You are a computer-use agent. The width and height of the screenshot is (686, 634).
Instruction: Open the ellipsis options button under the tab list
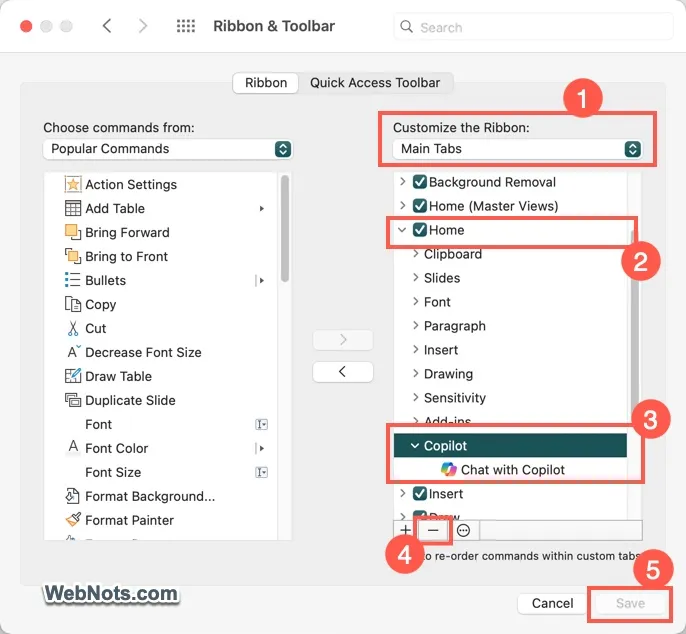(463, 530)
